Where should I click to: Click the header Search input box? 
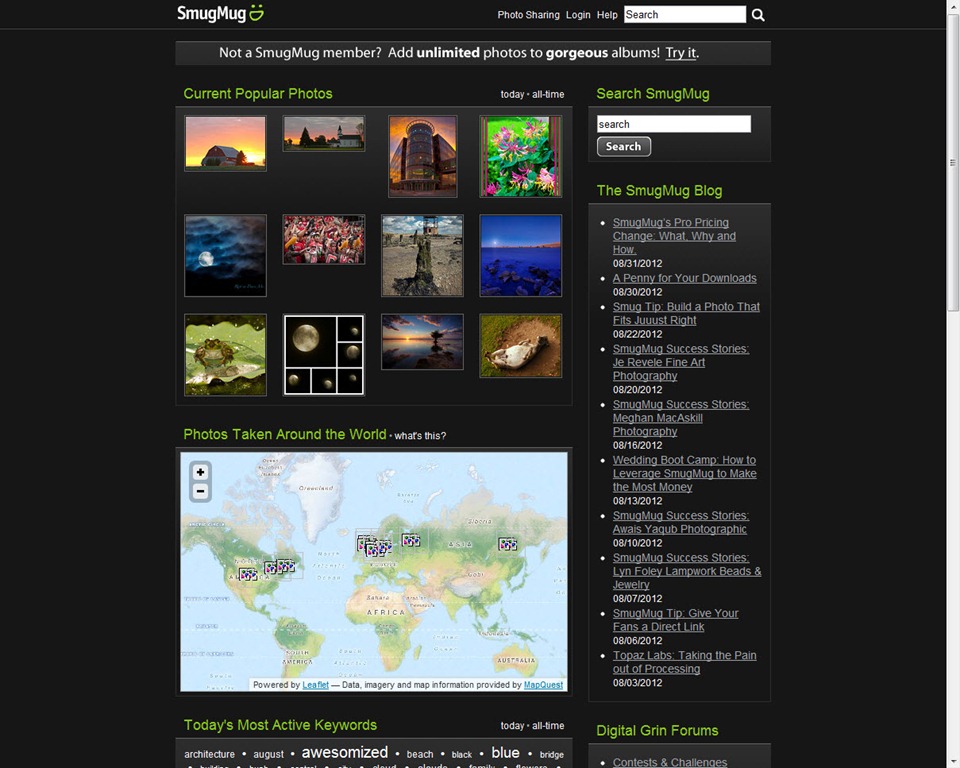[684, 15]
